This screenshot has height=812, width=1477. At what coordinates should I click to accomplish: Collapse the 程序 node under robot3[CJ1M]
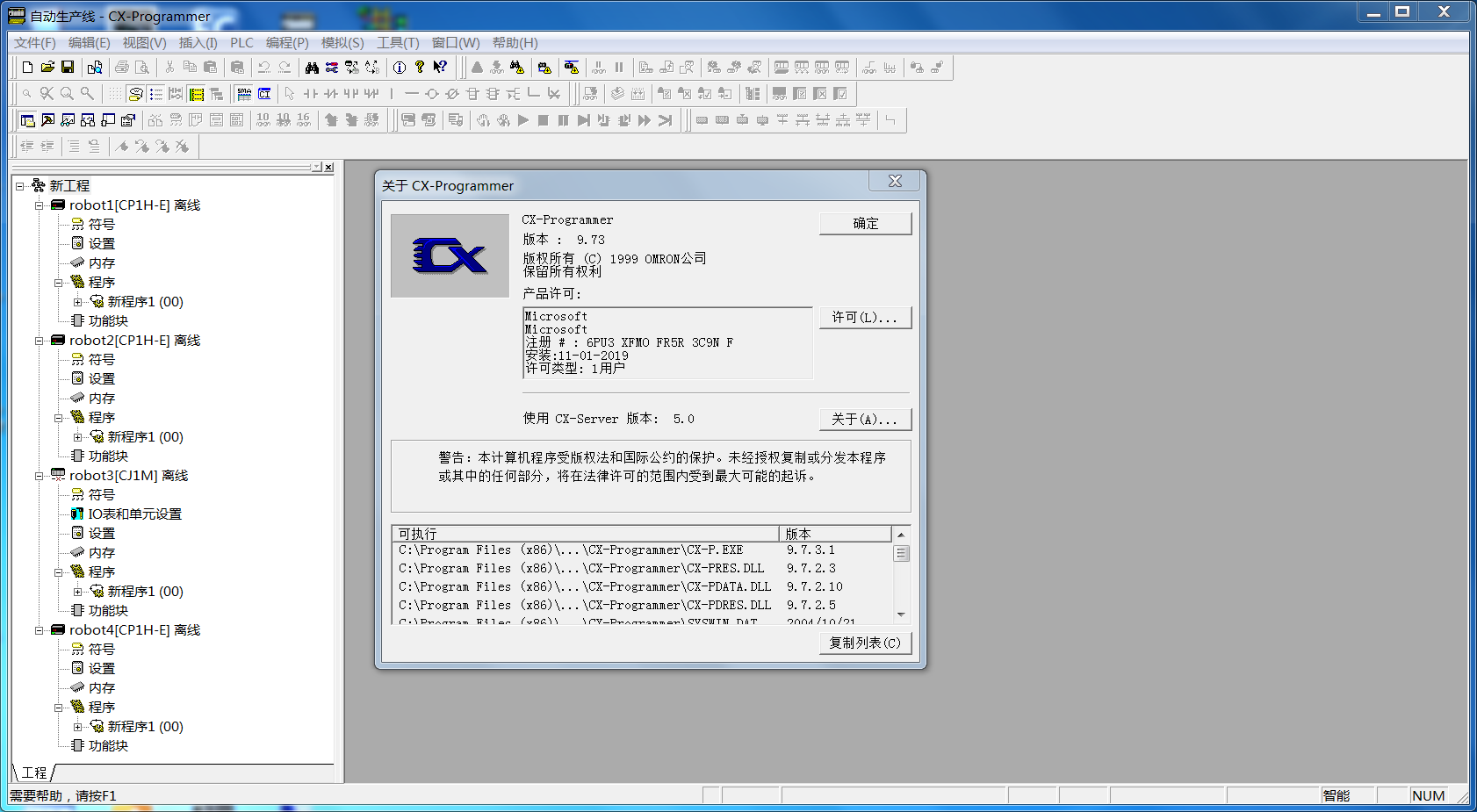click(59, 572)
